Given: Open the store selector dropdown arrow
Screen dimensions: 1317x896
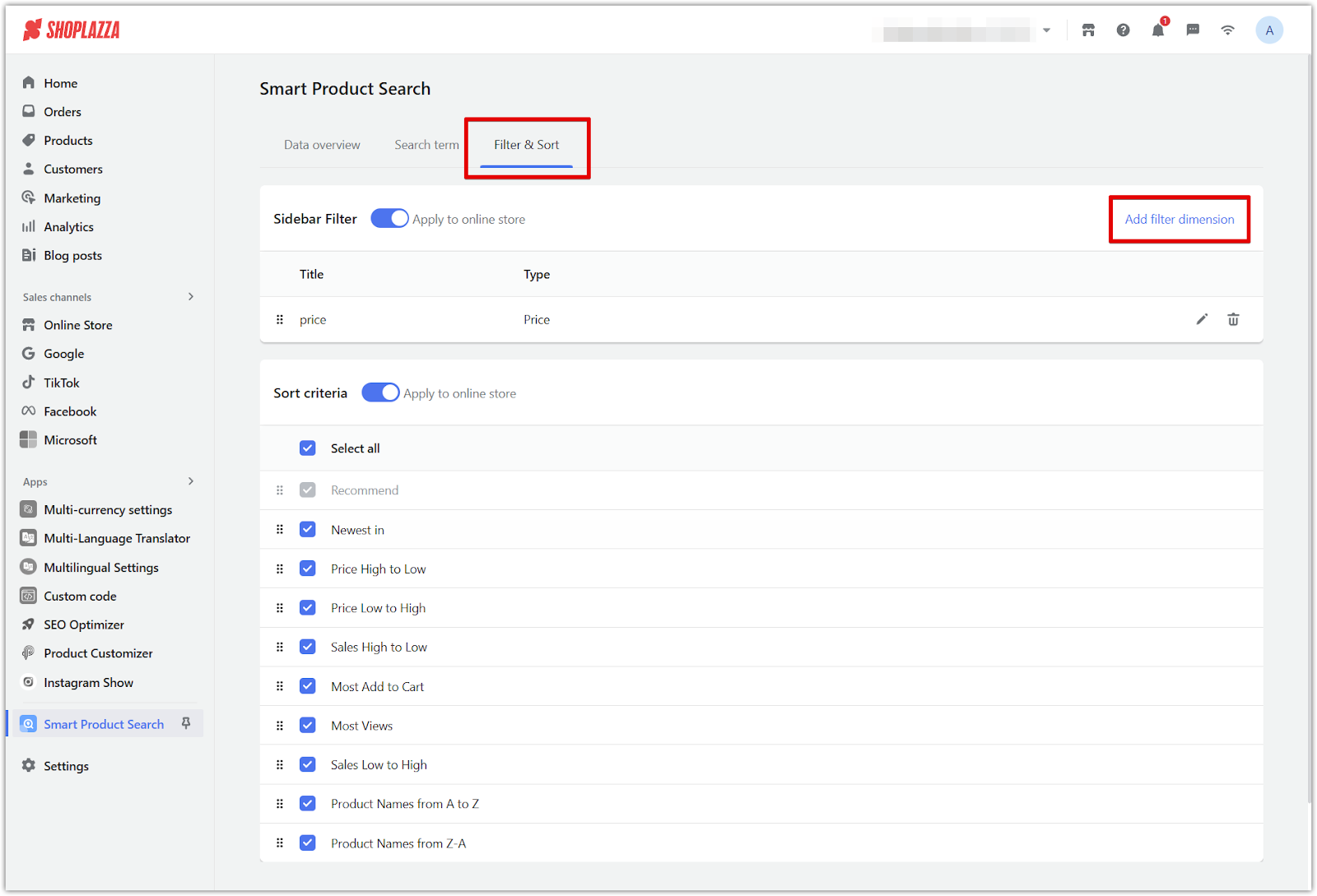Looking at the screenshot, I should pyautogui.click(x=1046, y=30).
